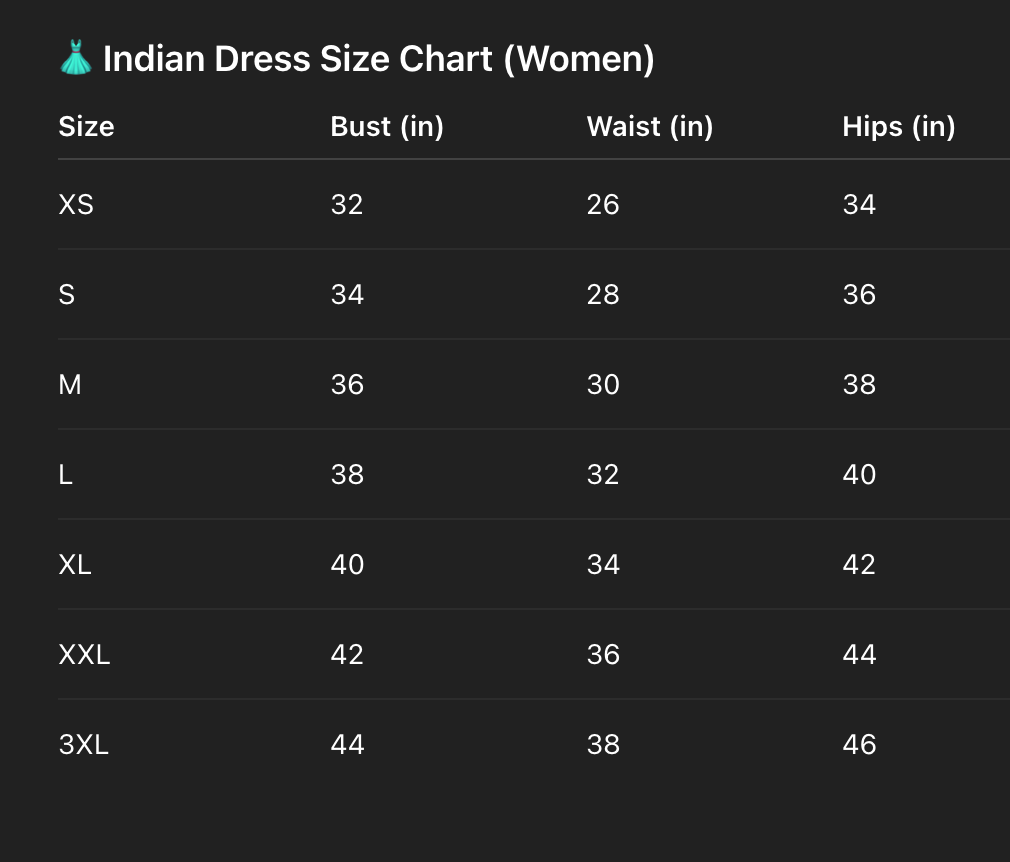Click the XXL size row label

[84, 655]
